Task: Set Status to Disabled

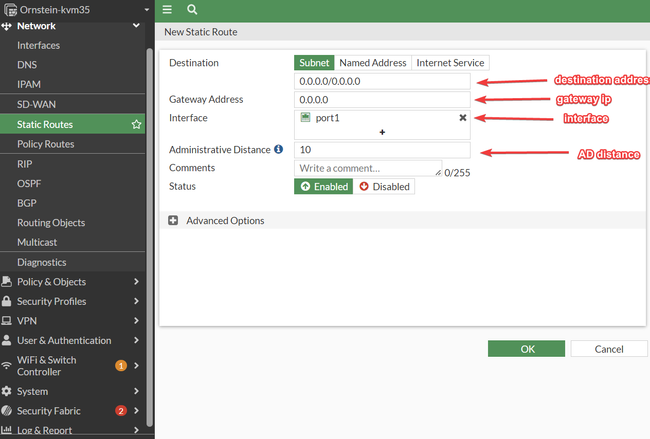Action: [x=384, y=187]
